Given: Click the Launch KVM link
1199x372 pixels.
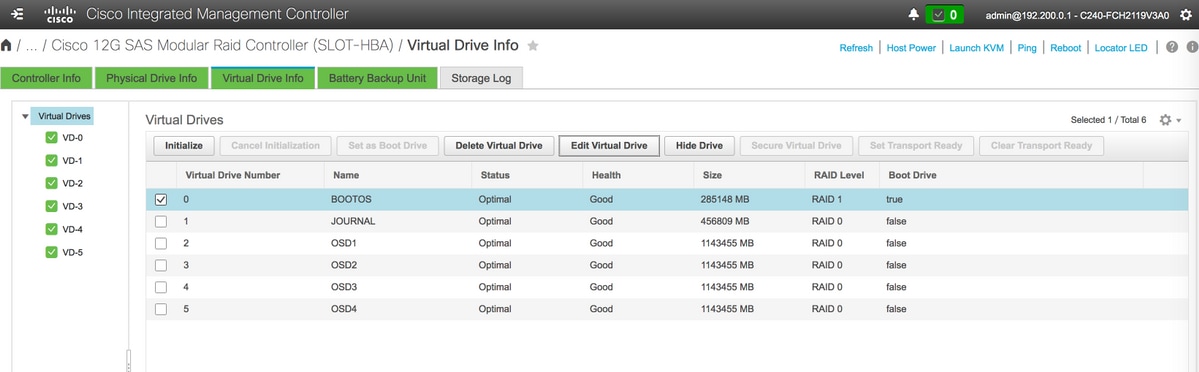Looking at the screenshot, I should point(976,47).
